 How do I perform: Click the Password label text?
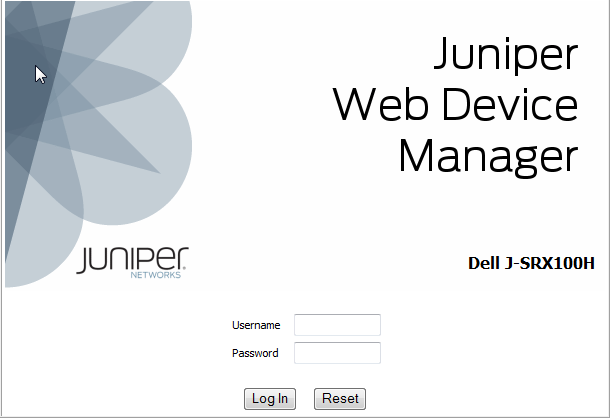tap(255, 353)
